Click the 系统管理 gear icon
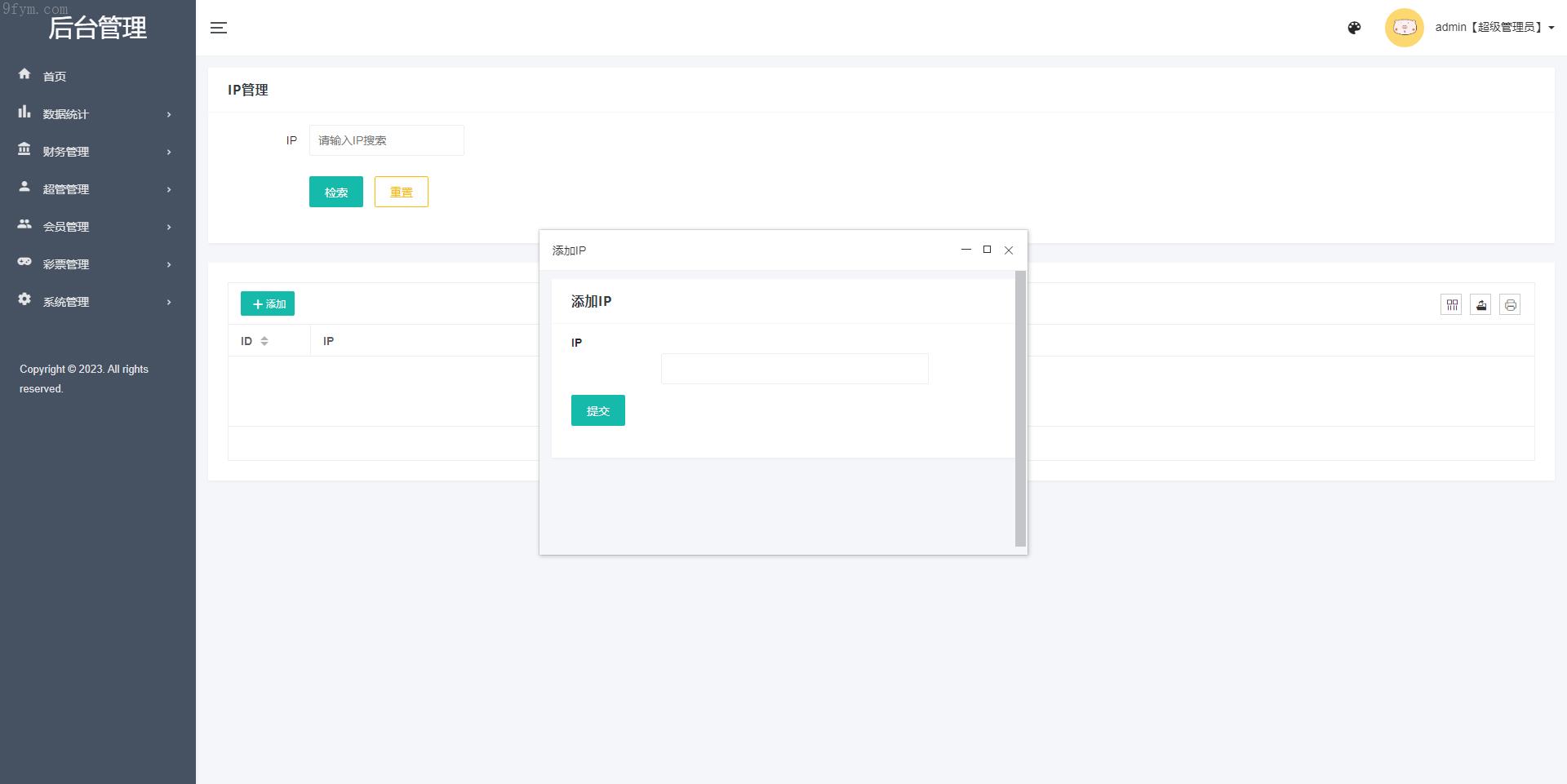 click(x=24, y=299)
